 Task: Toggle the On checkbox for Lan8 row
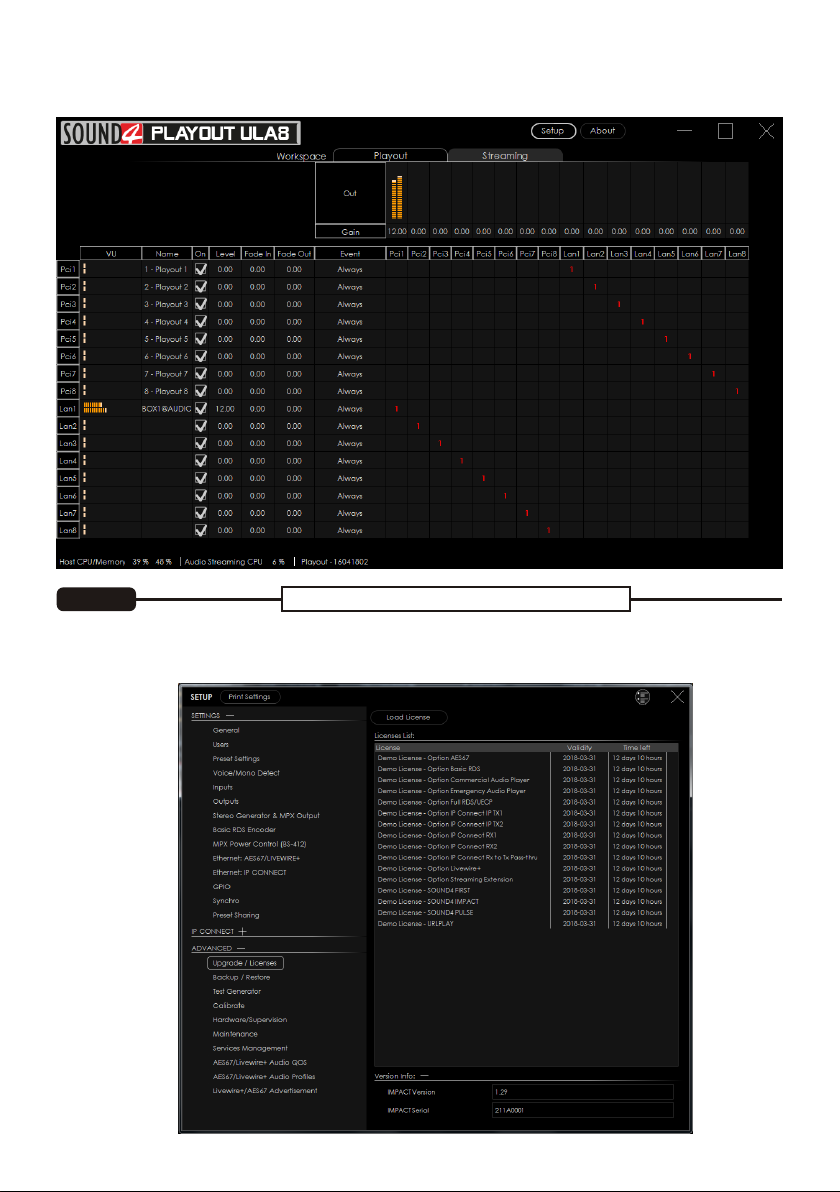click(201, 531)
